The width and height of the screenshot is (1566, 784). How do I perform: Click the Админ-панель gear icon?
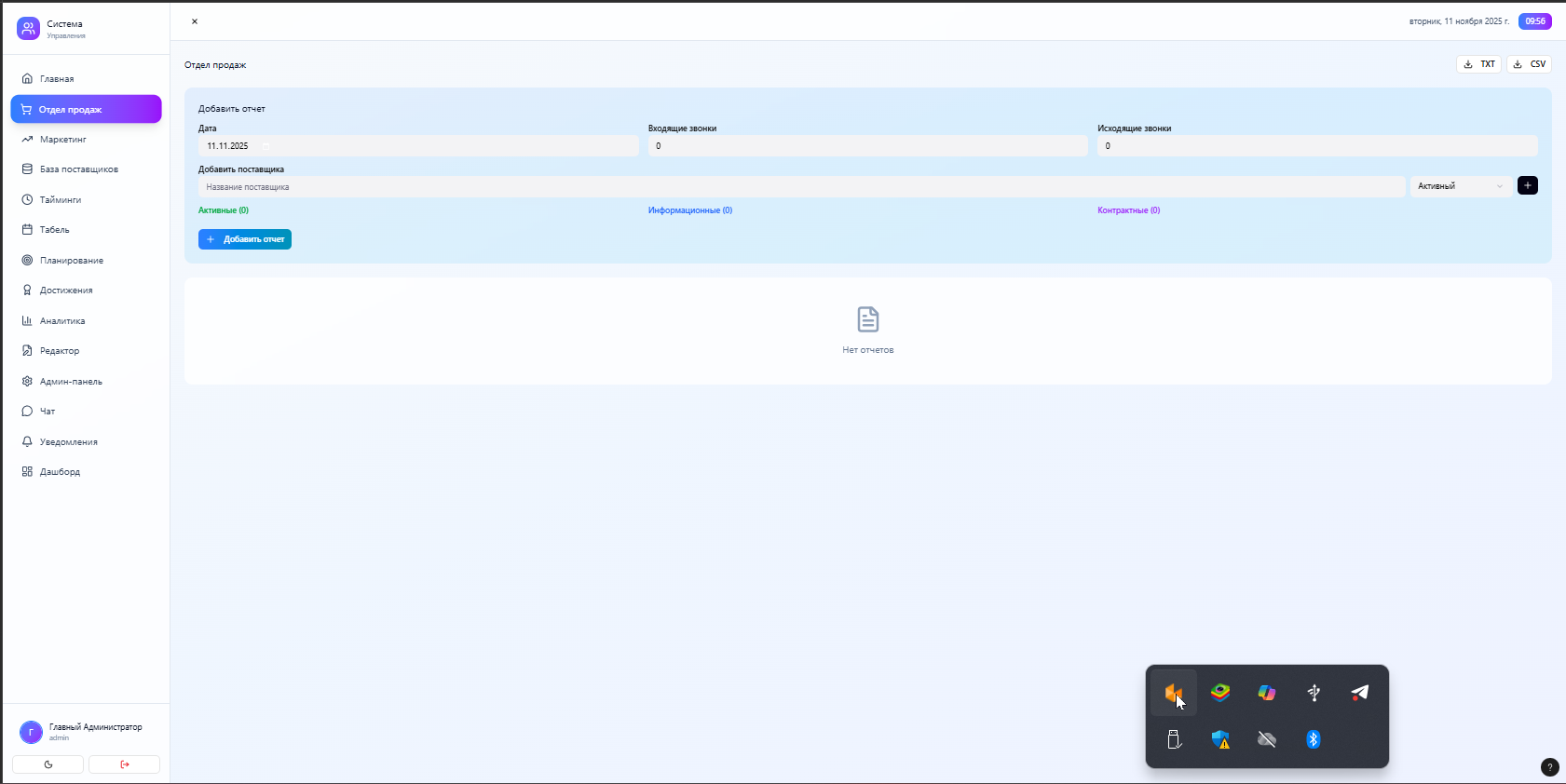[27, 382]
